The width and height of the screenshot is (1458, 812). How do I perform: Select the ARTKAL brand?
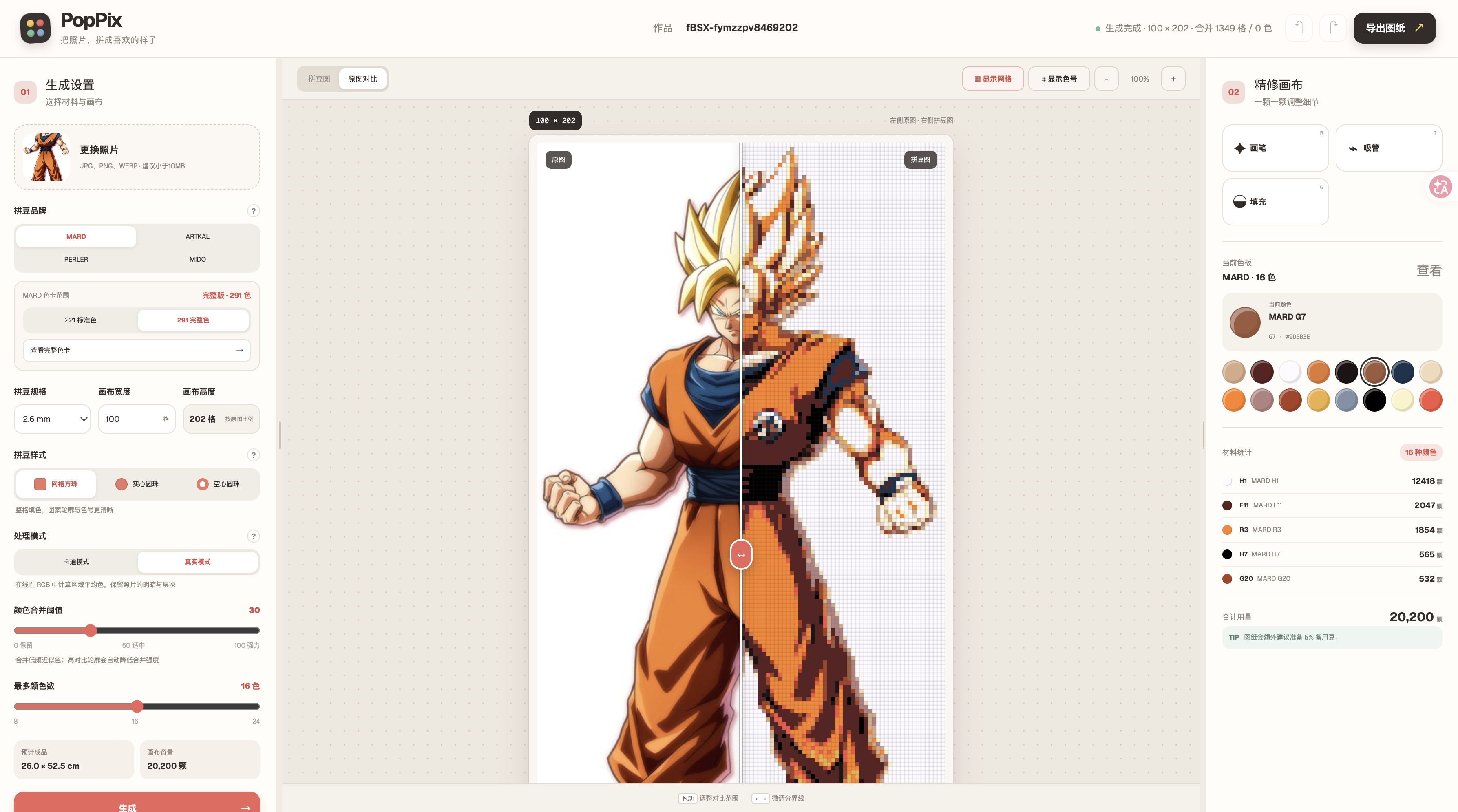[x=197, y=236]
